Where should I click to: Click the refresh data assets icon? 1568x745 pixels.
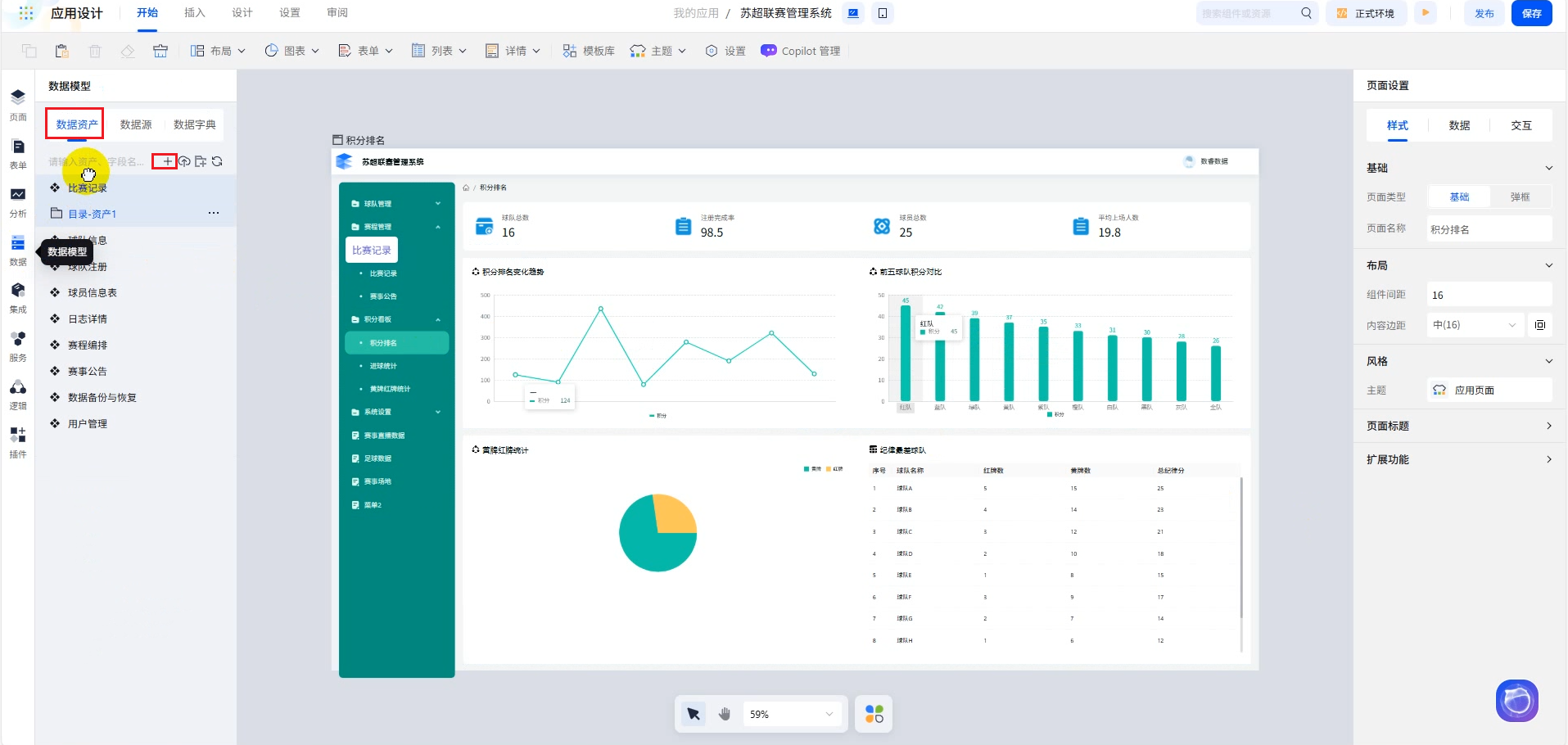point(217,161)
